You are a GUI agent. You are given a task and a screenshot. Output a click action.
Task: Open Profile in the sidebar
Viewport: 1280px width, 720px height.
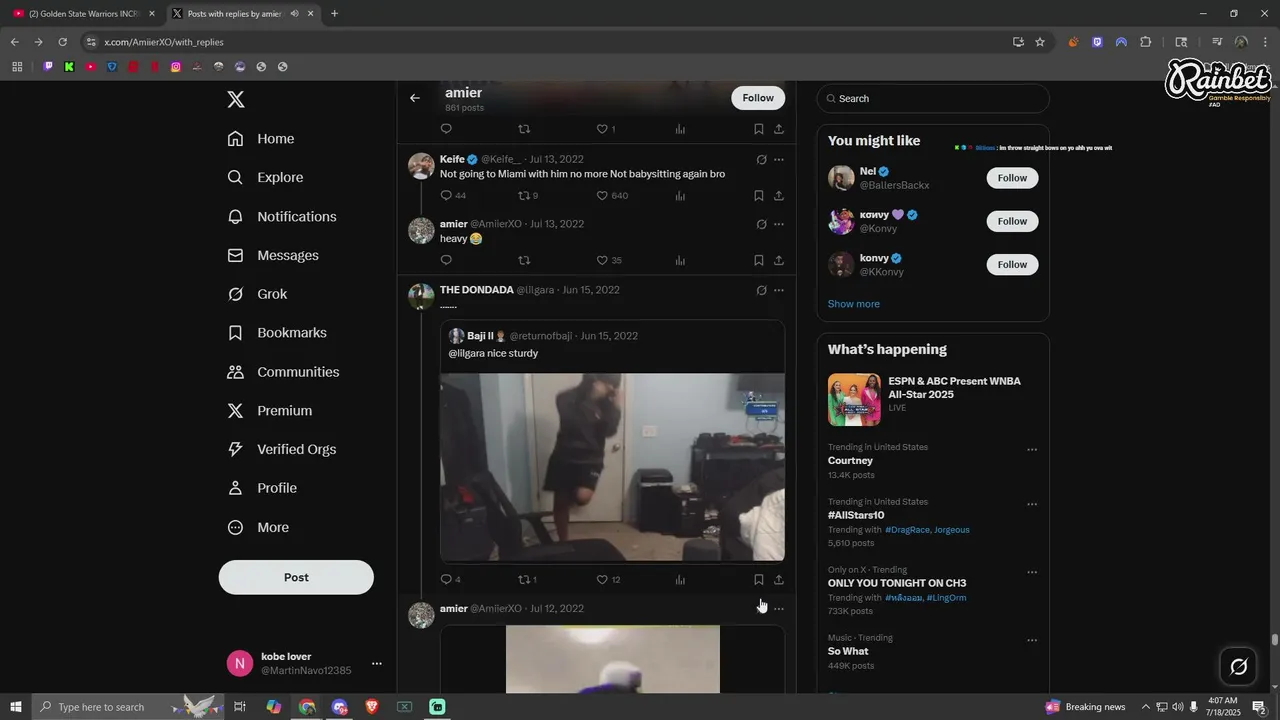click(x=262, y=488)
